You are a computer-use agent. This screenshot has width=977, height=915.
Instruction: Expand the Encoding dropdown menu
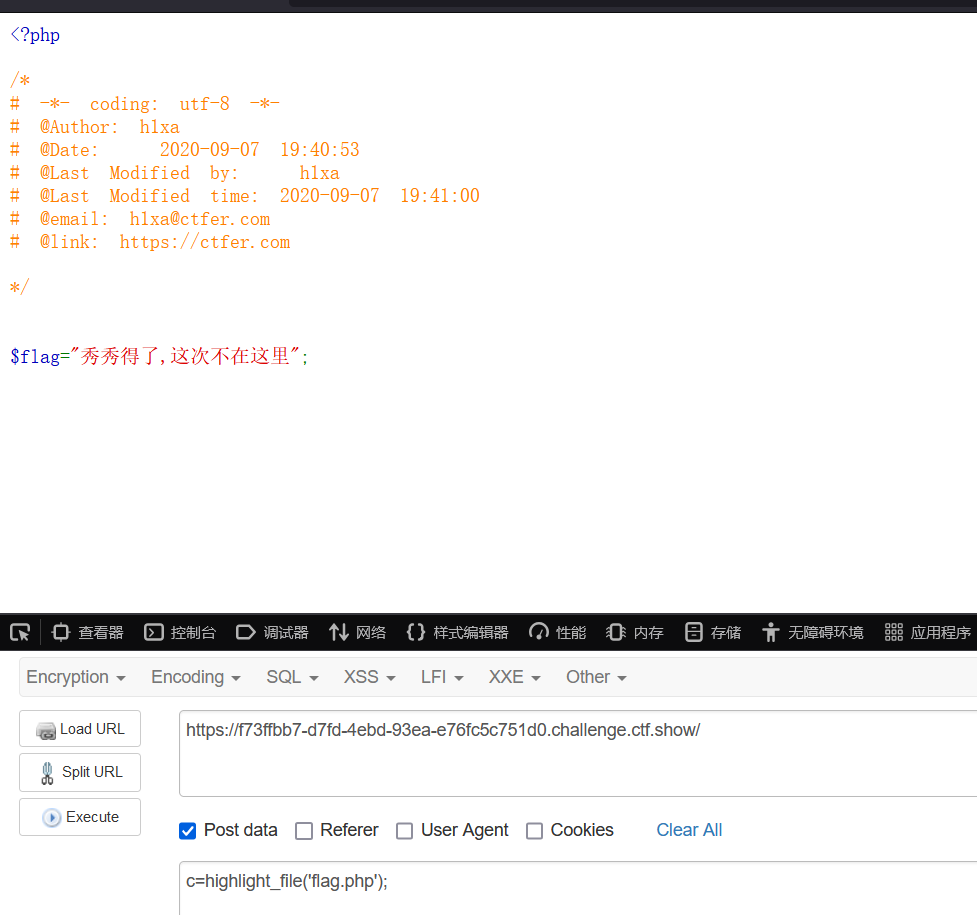pos(196,677)
